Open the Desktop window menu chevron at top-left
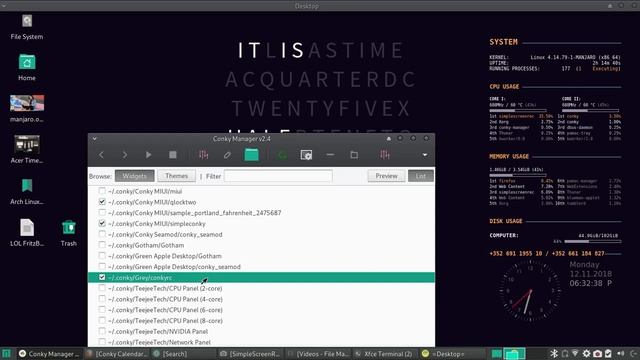This screenshot has width=640, height=360. (x=4, y=6)
